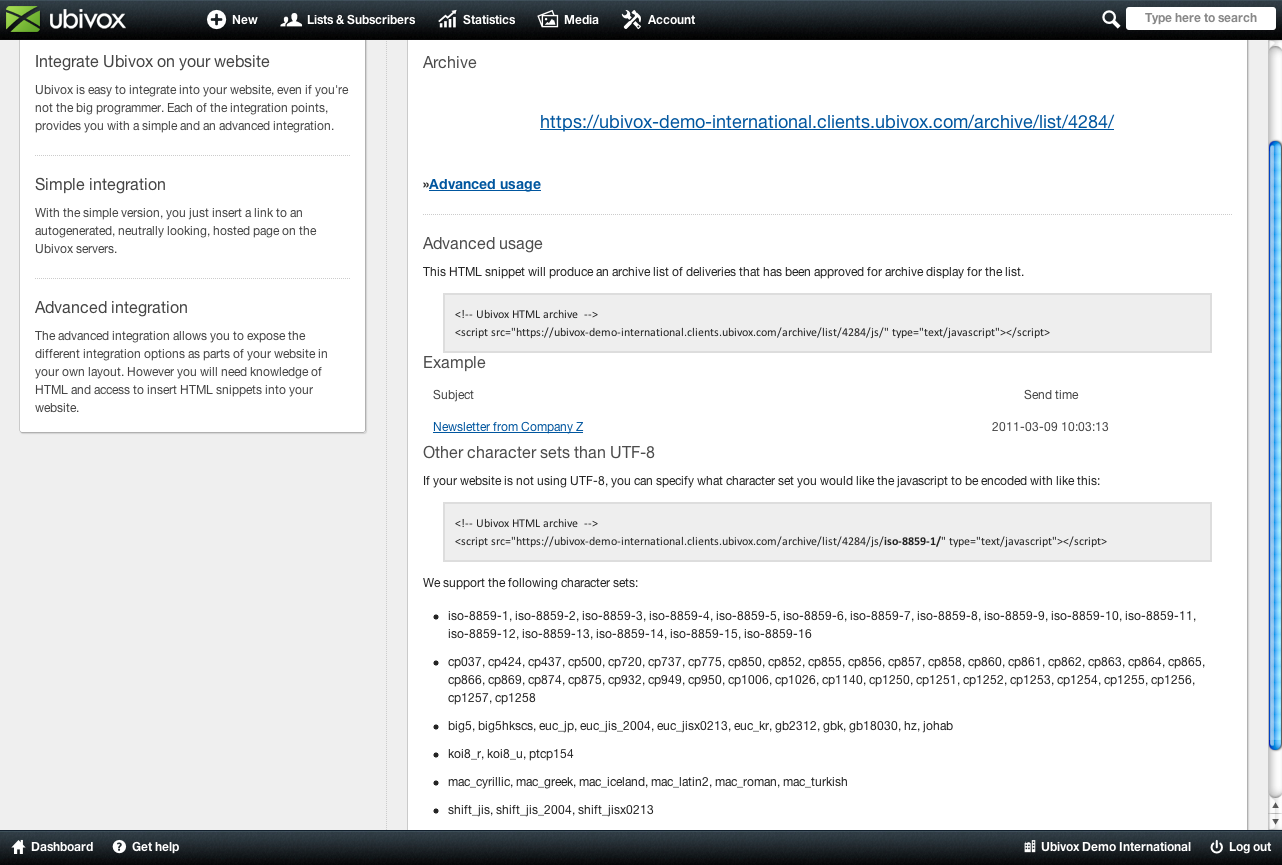Click the Account tools icon
The height and width of the screenshot is (865, 1282).
pos(631,20)
